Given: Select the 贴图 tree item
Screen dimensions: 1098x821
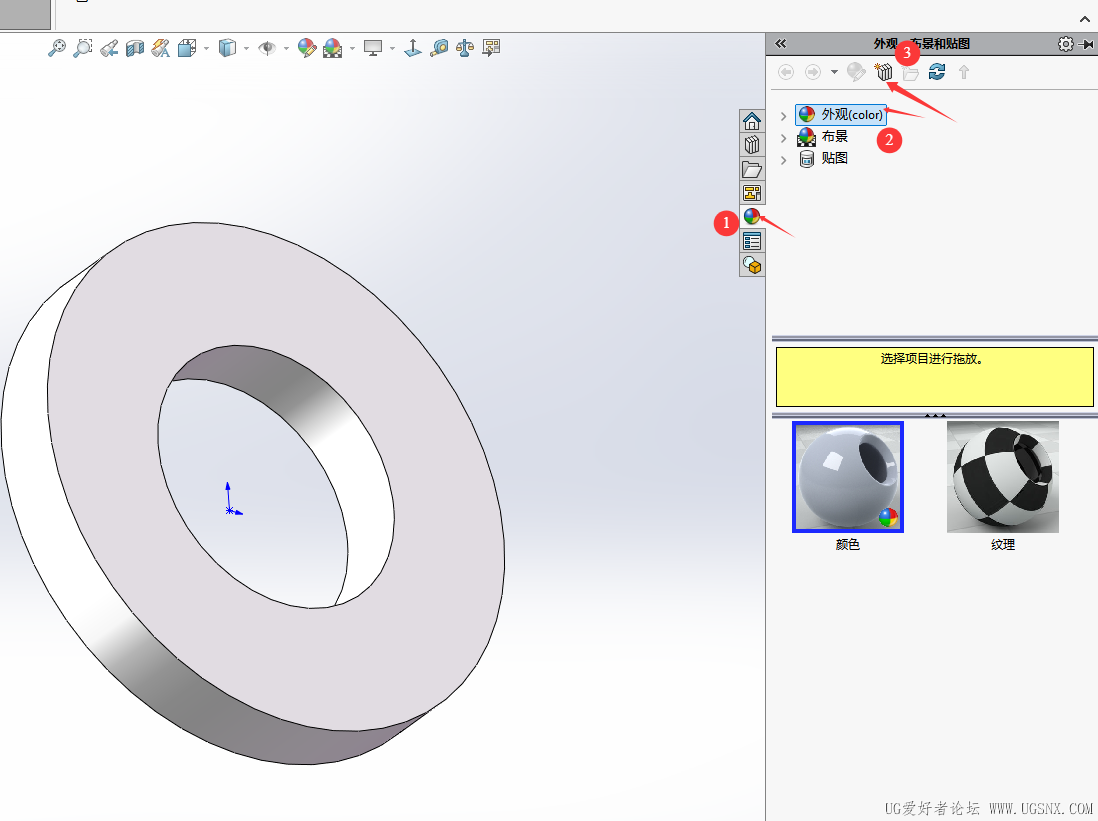Looking at the screenshot, I should [834, 158].
